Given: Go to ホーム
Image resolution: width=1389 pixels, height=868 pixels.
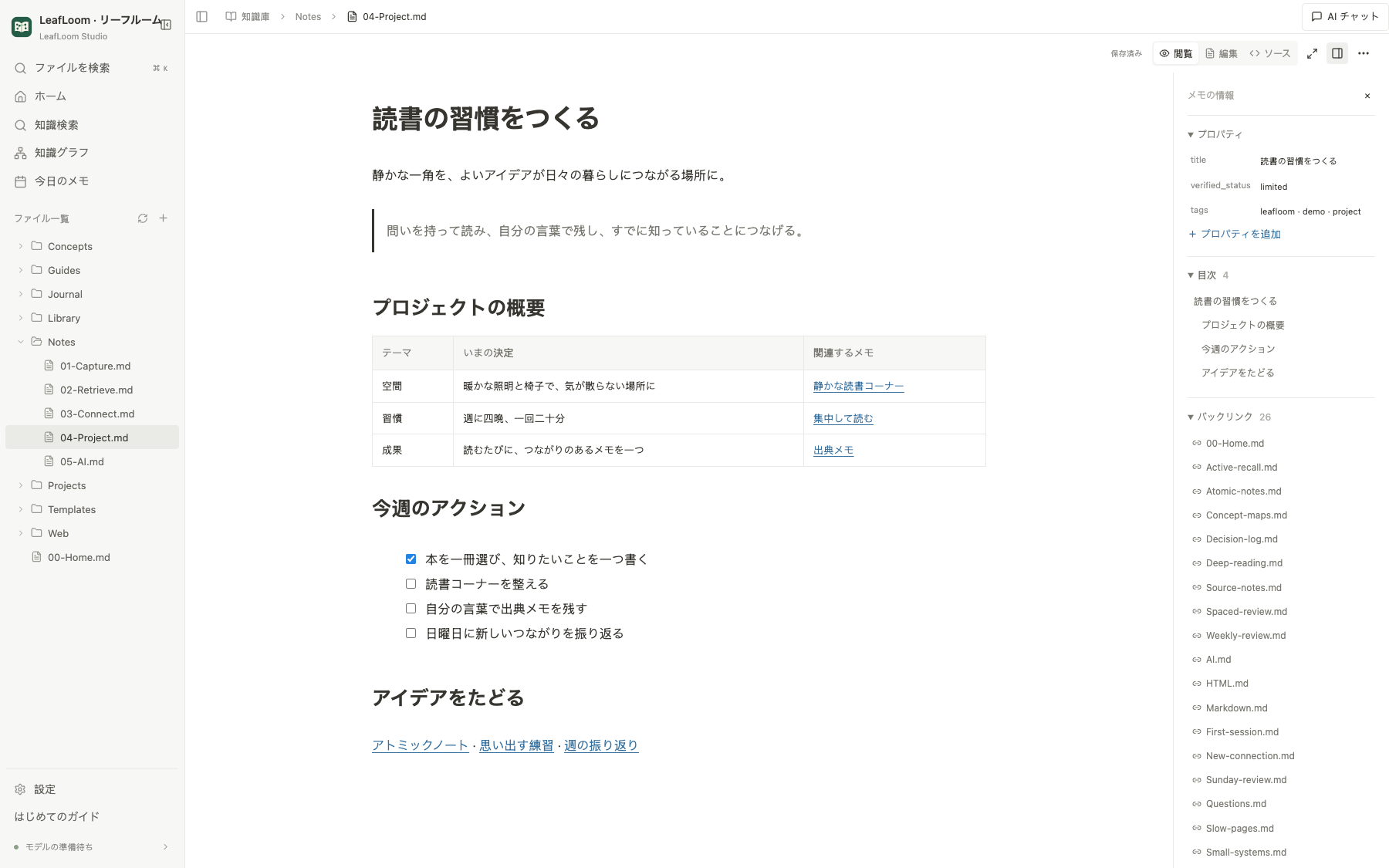Looking at the screenshot, I should pyautogui.click(x=92, y=96).
